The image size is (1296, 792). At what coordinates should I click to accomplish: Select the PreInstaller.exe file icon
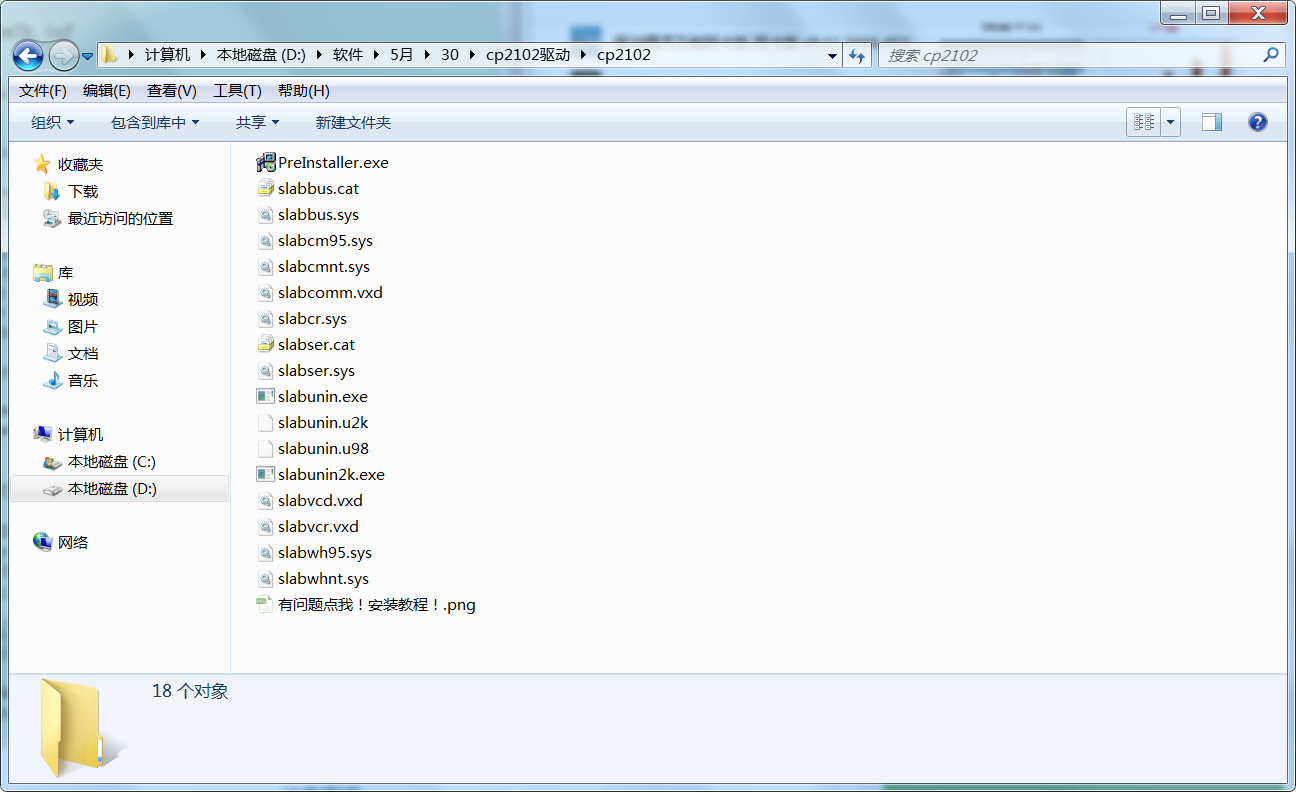tap(266, 162)
